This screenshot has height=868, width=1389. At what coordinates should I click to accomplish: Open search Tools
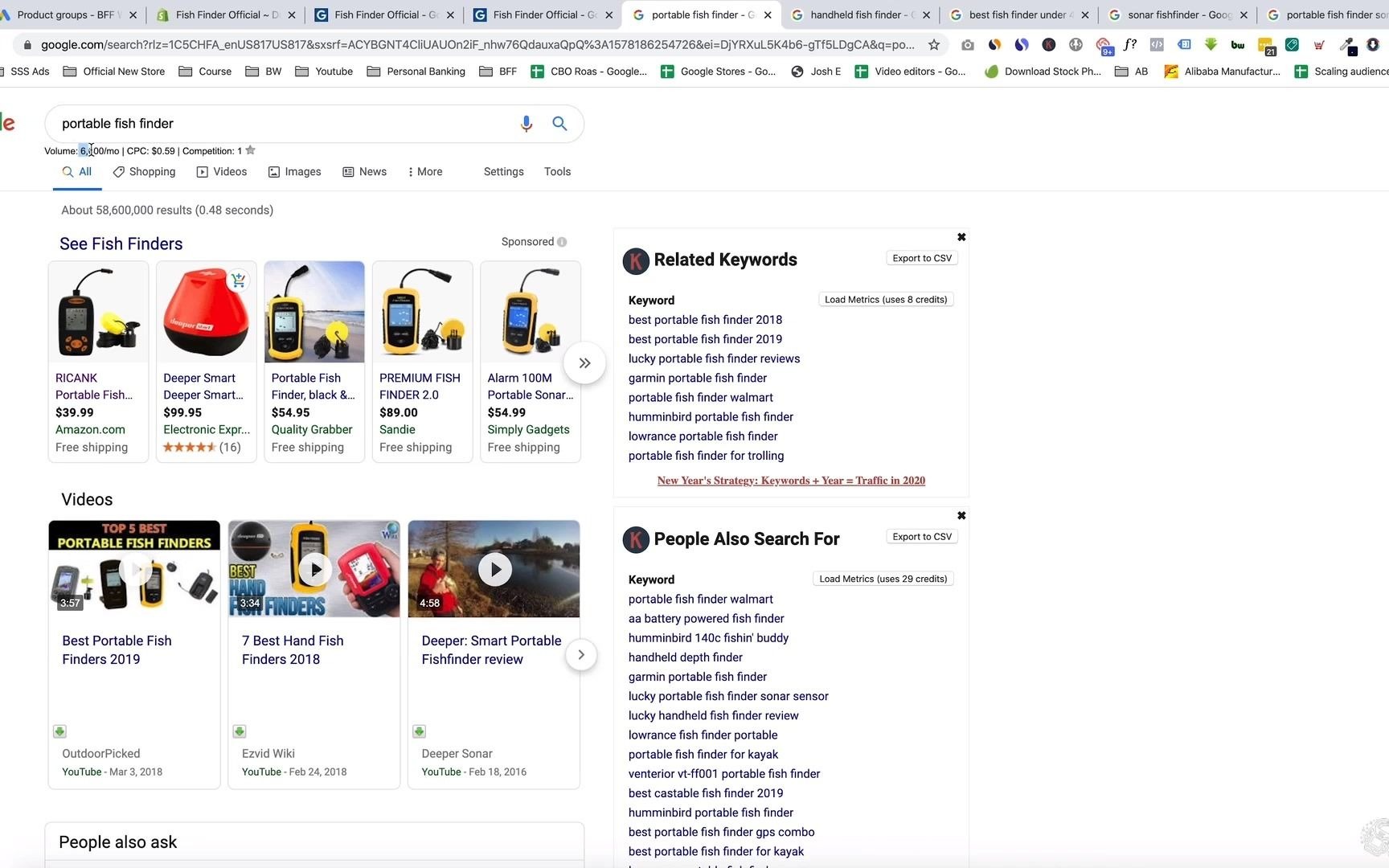(557, 172)
